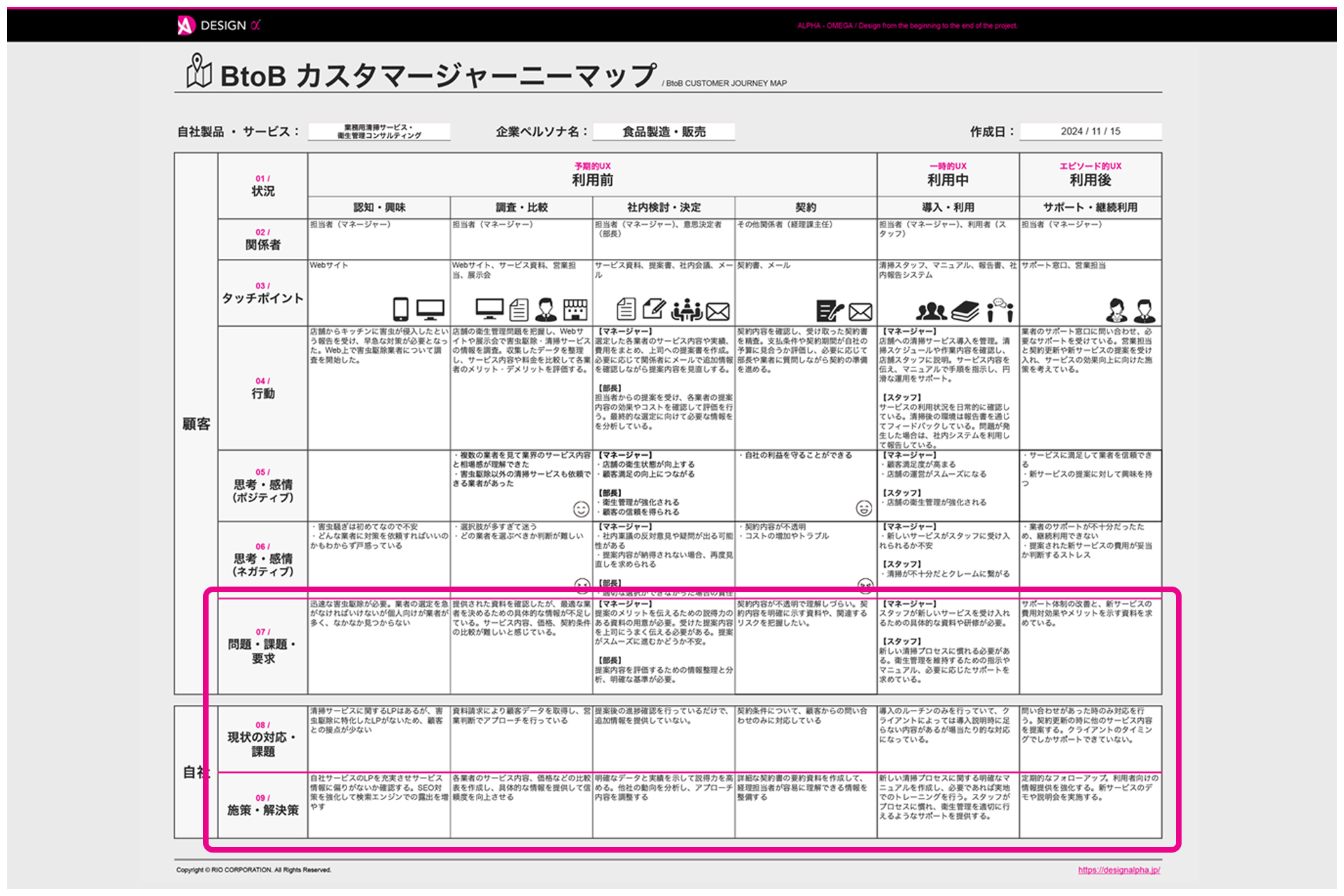Select the two people talking icon in 導入・利用

click(1000, 309)
